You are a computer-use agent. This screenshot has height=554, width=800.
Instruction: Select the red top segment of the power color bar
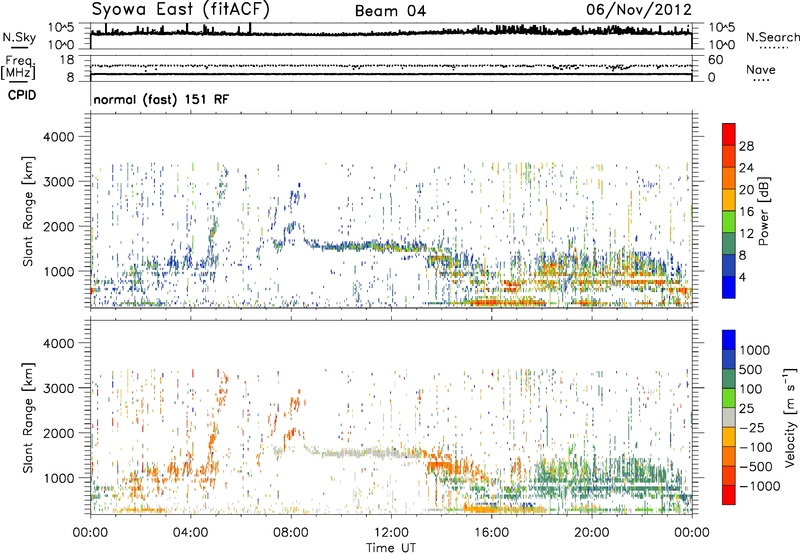tap(729, 134)
